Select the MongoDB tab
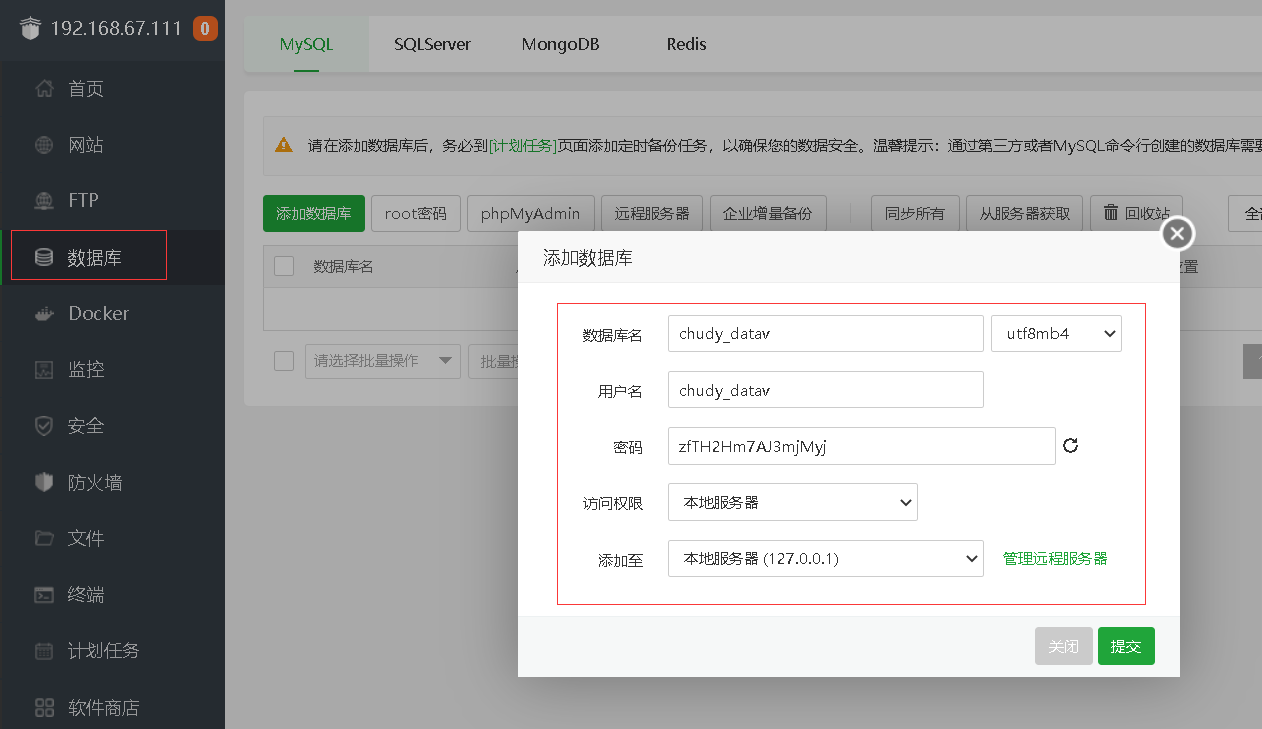Viewport: 1262px width, 729px height. [560, 44]
